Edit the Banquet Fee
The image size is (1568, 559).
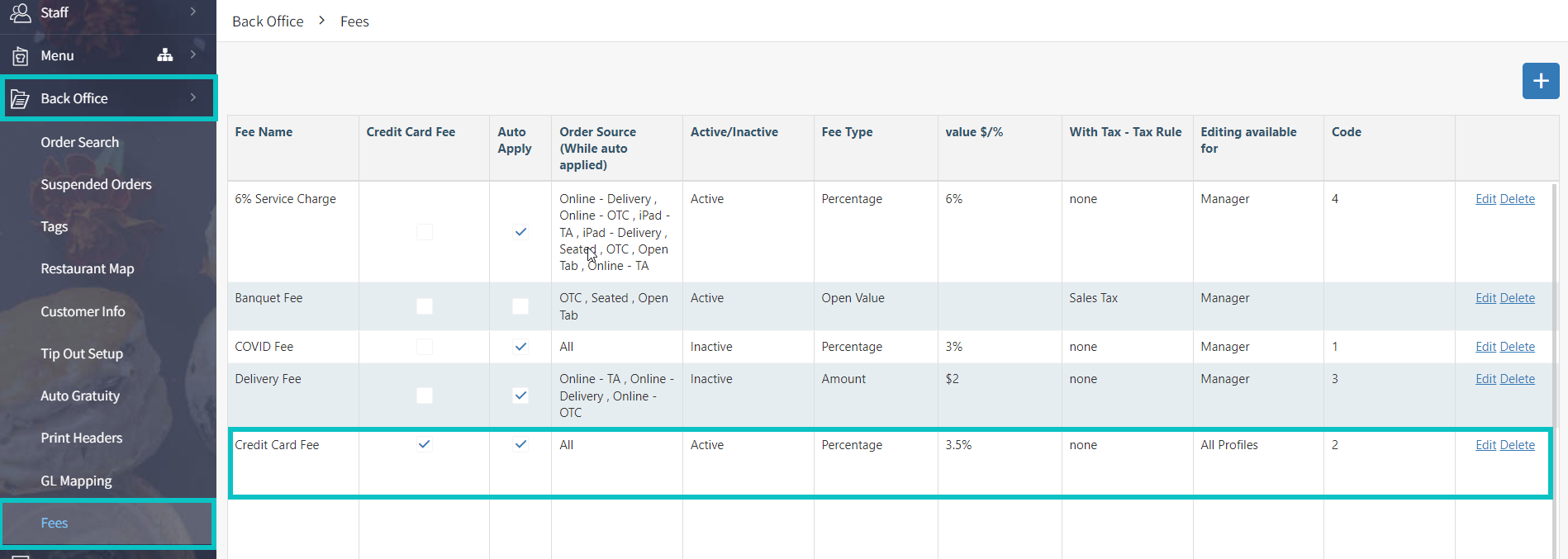tap(1485, 298)
